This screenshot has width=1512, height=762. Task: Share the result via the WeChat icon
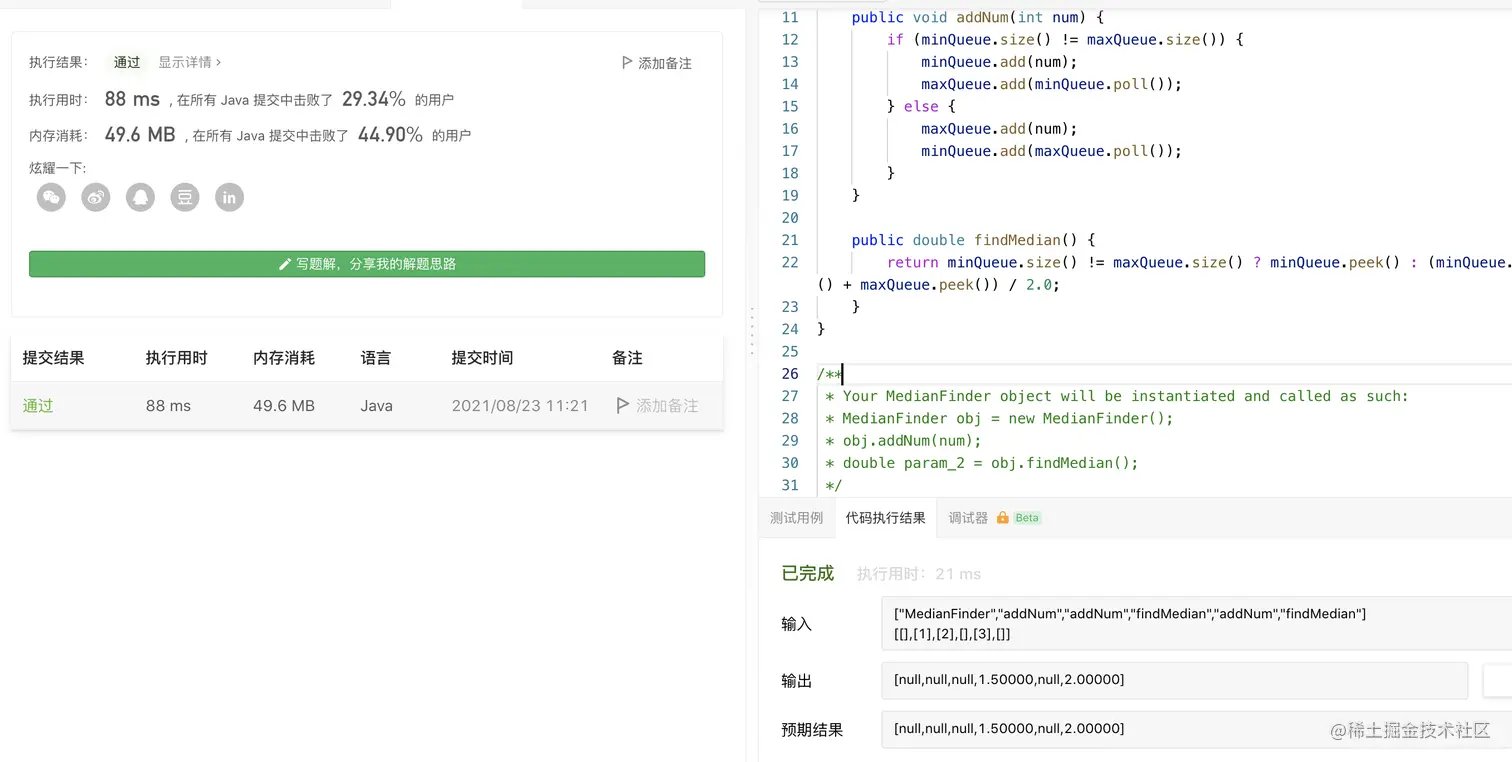(51, 197)
